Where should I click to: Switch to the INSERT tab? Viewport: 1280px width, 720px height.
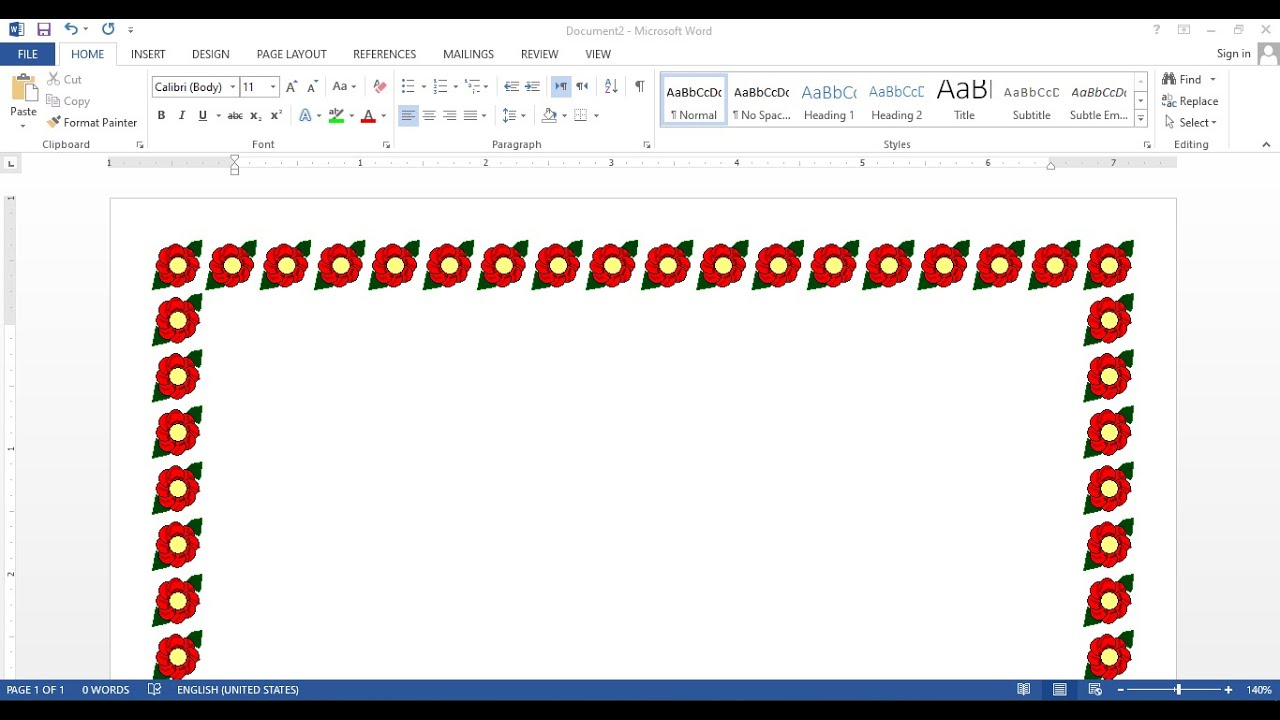148,54
